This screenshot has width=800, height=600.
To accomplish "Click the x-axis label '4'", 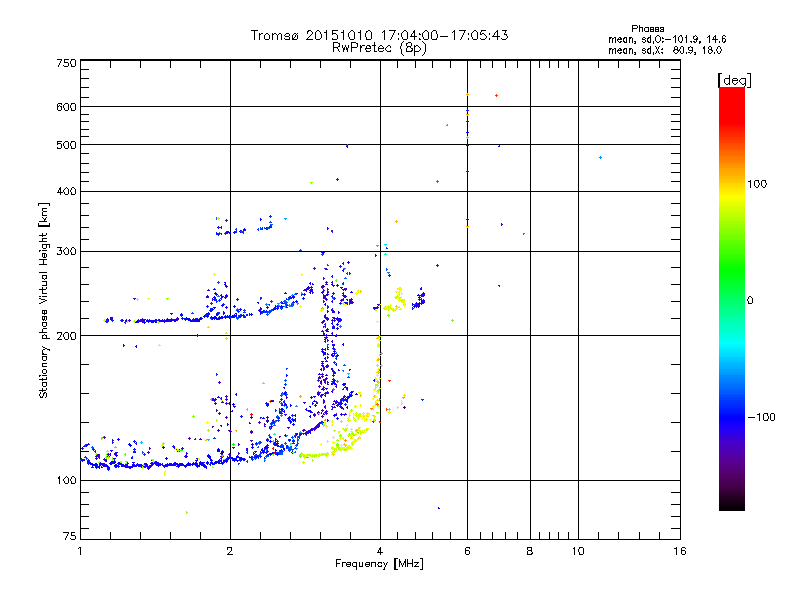I will click(380, 551).
